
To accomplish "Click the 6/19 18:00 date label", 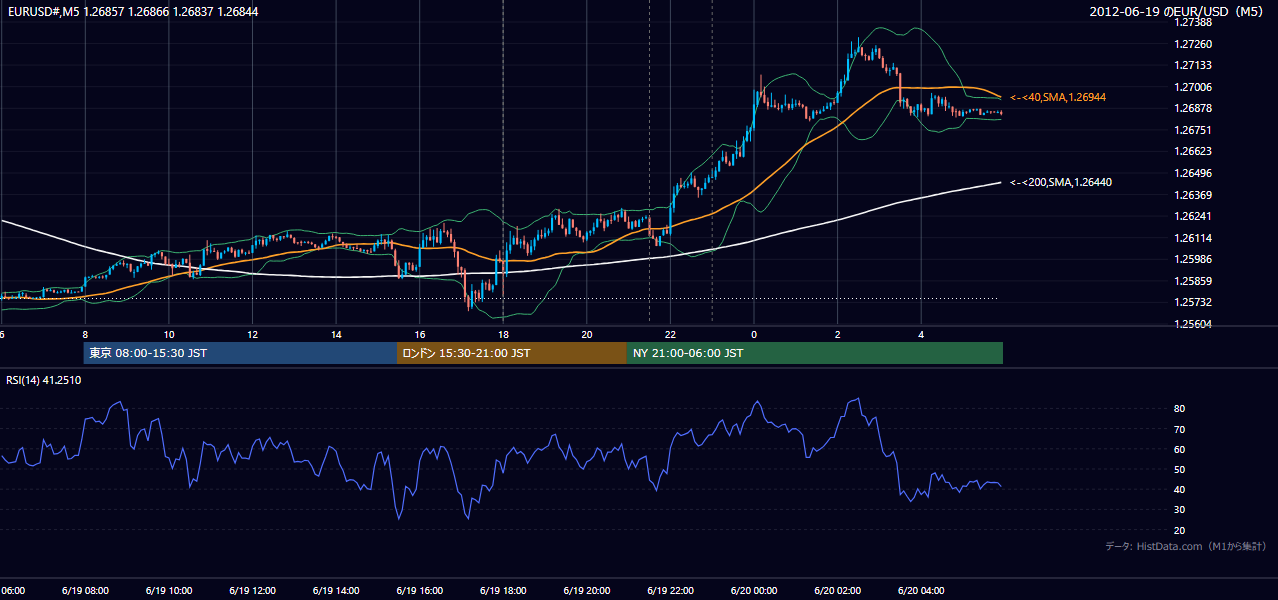I will [503, 590].
